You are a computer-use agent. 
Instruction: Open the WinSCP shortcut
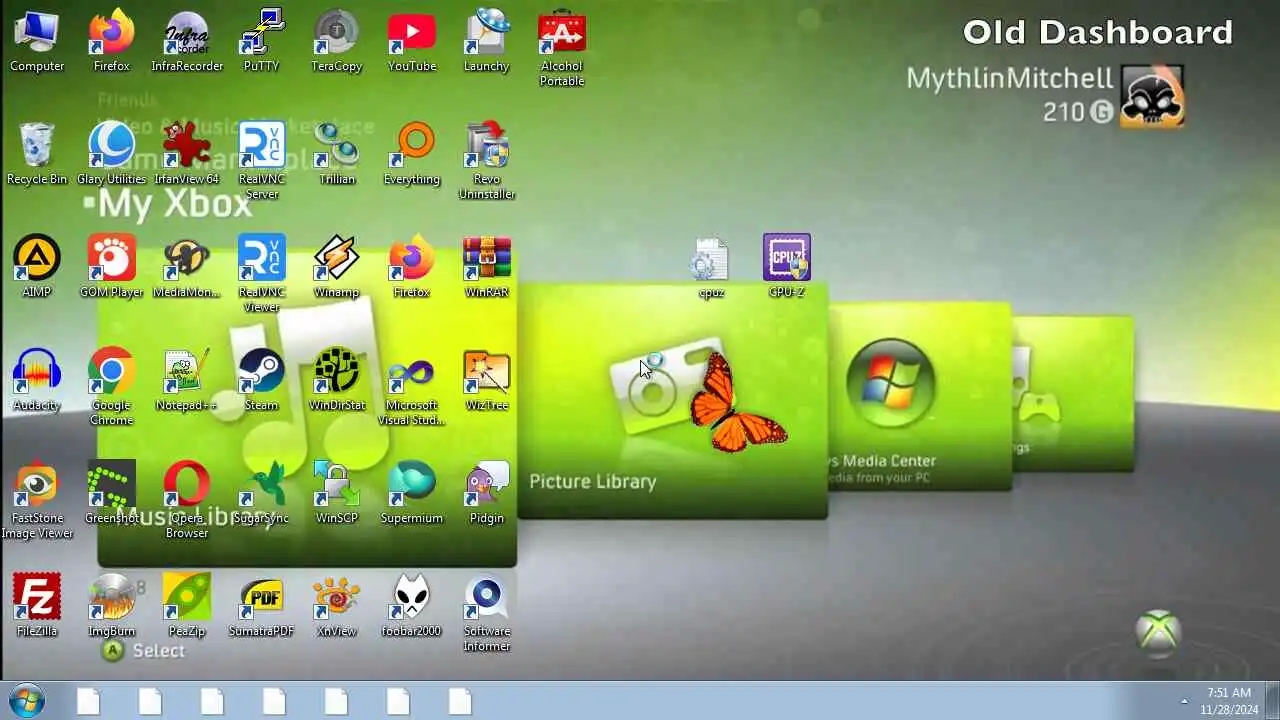337,494
